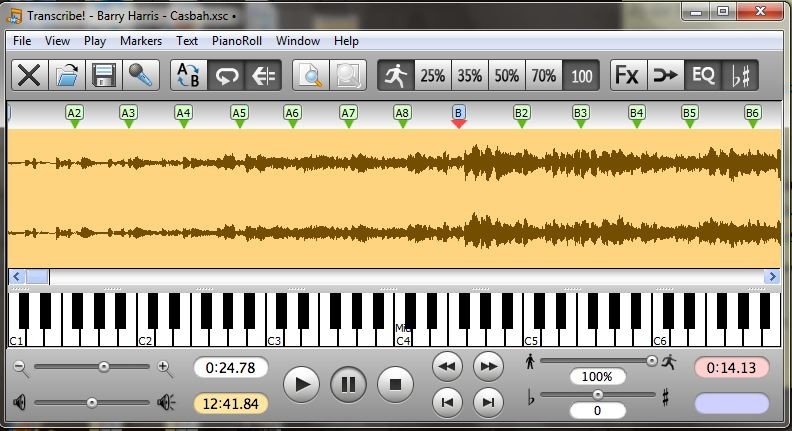Toggle the flat/sharp tuning icon
This screenshot has width=792, height=431.
740,76
